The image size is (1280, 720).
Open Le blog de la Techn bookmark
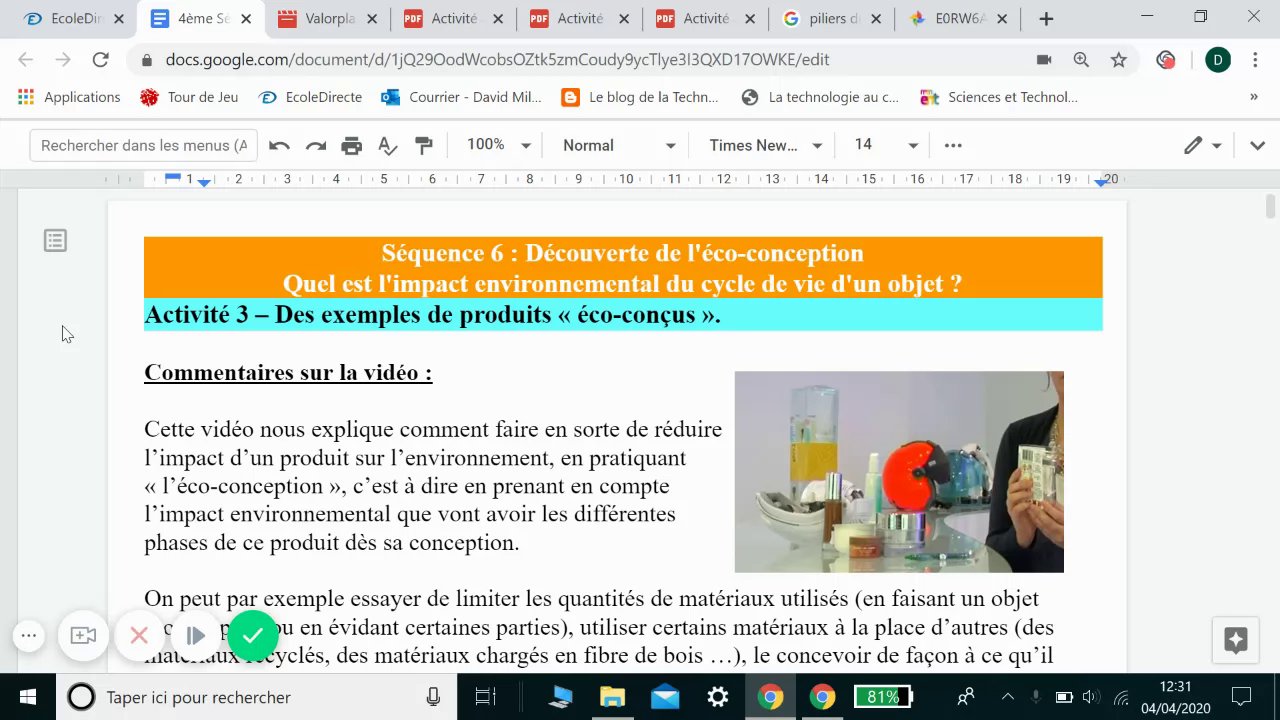(641, 97)
